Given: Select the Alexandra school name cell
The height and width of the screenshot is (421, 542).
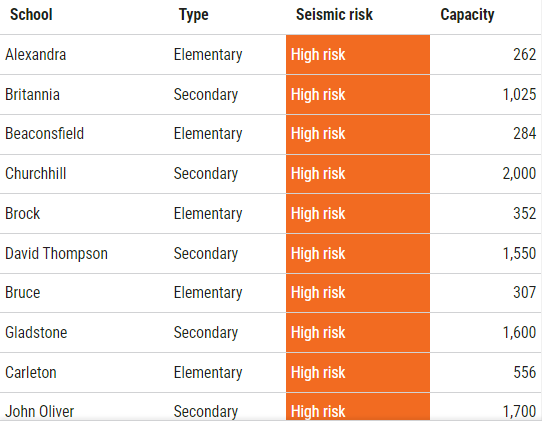Looking at the screenshot, I should tap(36, 55).
